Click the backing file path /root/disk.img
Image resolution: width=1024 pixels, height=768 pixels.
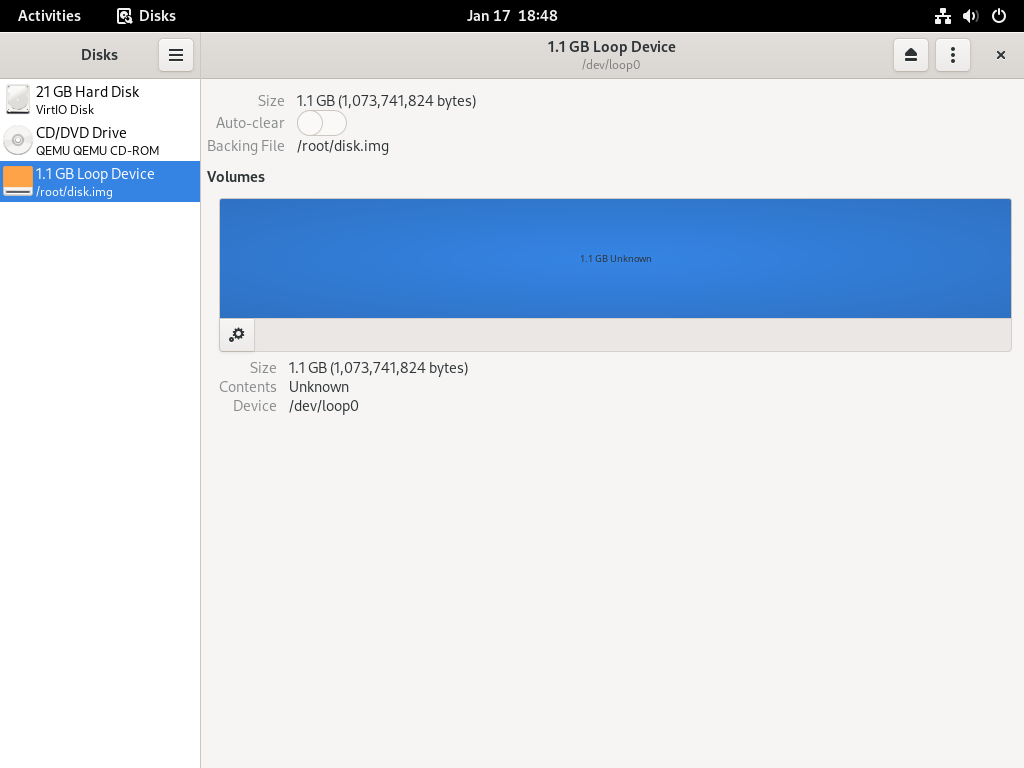pyautogui.click(x=343, y=146)
